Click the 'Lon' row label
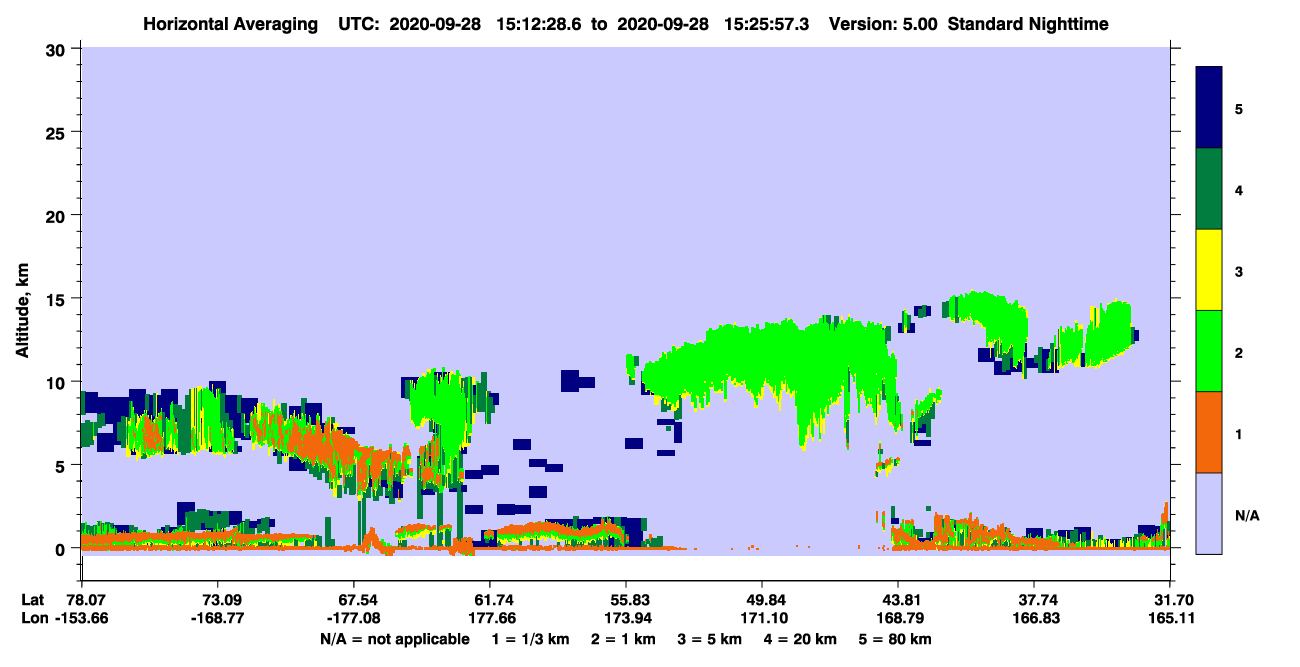 pos(34,618)
